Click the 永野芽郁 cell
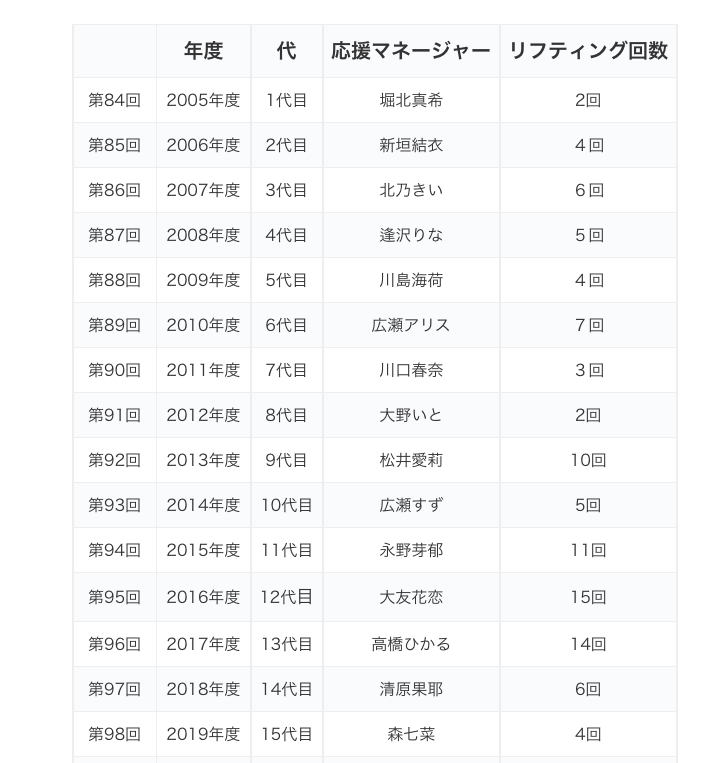Screen dimensions: 716x763 coord(410,550)
